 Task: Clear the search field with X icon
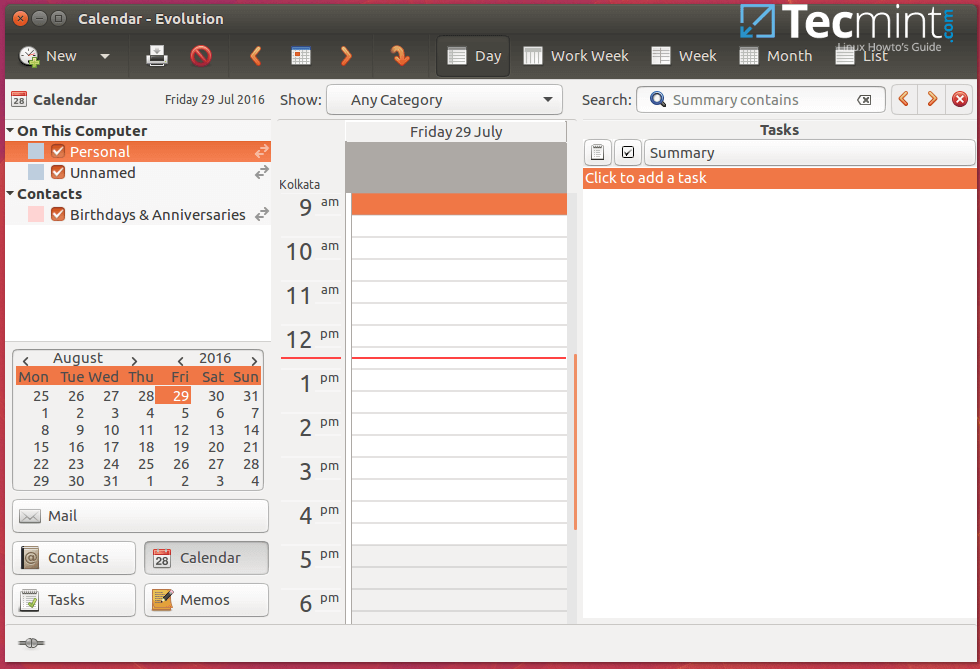864,100
